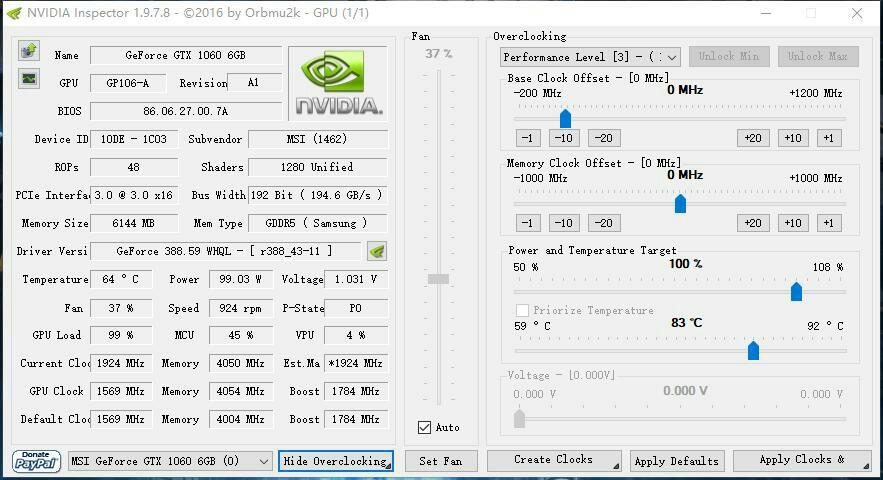The width and height of the screenshot is (883, 480).
Task: Click the Name field GeForce GTX 1060 6GB
Action: (186, 55)
